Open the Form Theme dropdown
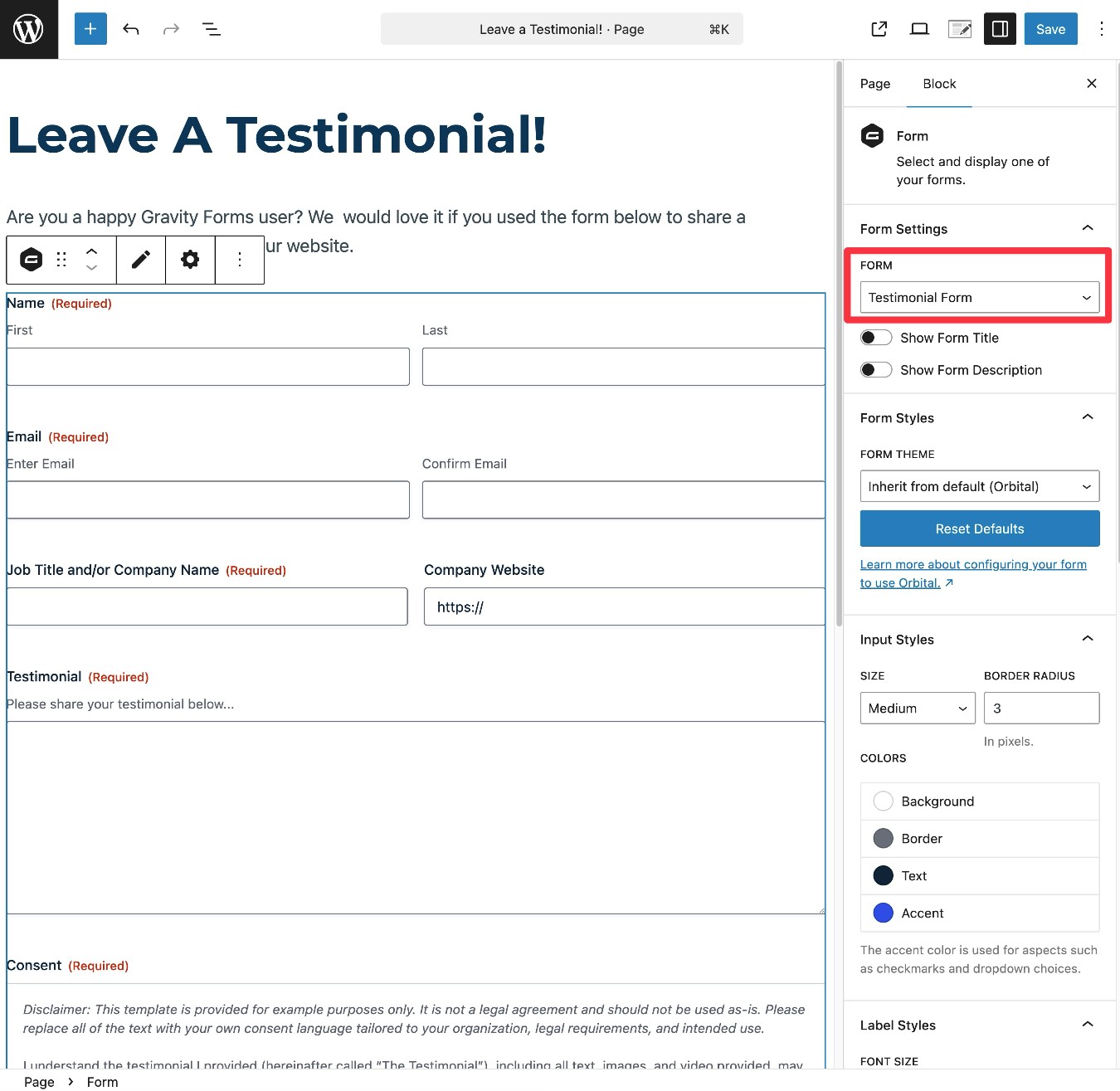The height and width of the screenshot is (1091, 1120). coord(979,486)
